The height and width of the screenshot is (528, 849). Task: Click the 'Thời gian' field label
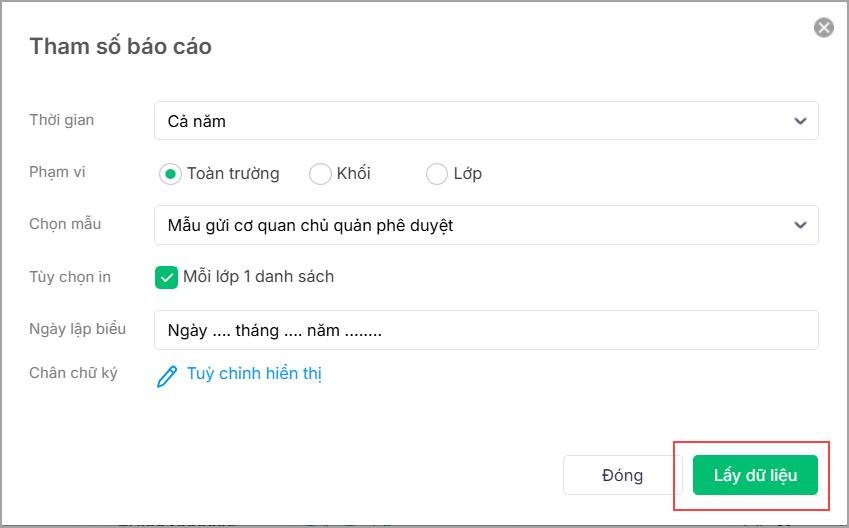click(x=62, y=120)
